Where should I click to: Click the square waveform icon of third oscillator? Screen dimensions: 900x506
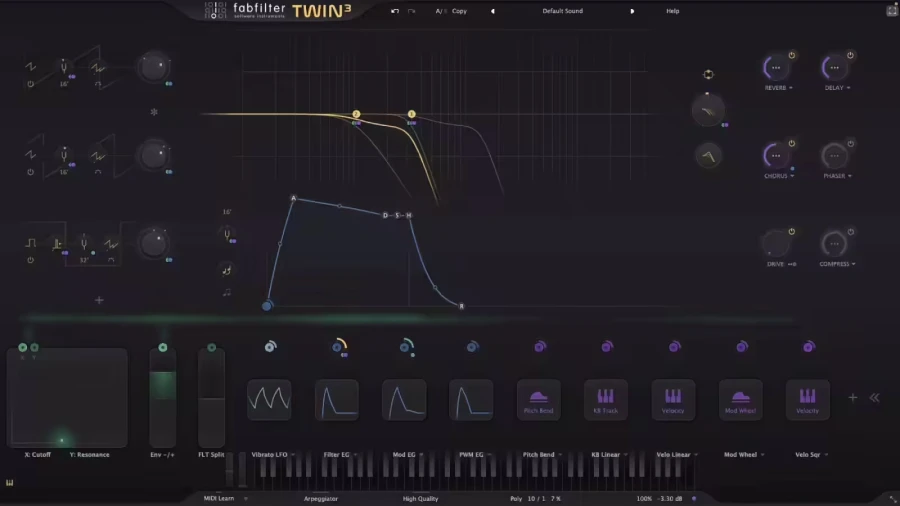30,243
